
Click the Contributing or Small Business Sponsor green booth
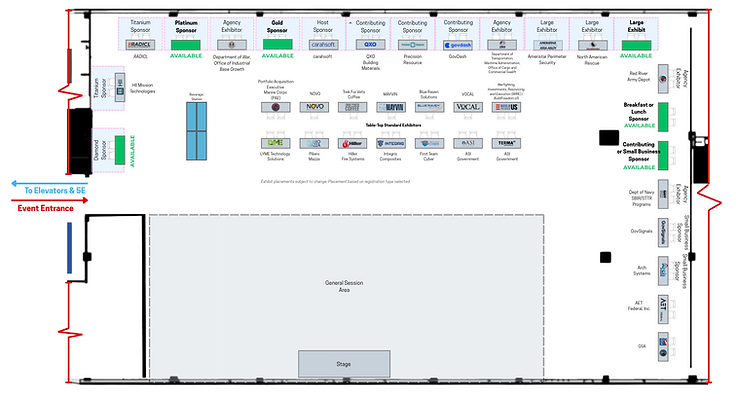click(x=663, y=155)
